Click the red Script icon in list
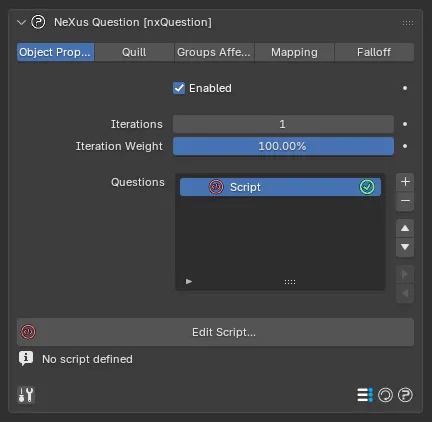 coord(216,187)
